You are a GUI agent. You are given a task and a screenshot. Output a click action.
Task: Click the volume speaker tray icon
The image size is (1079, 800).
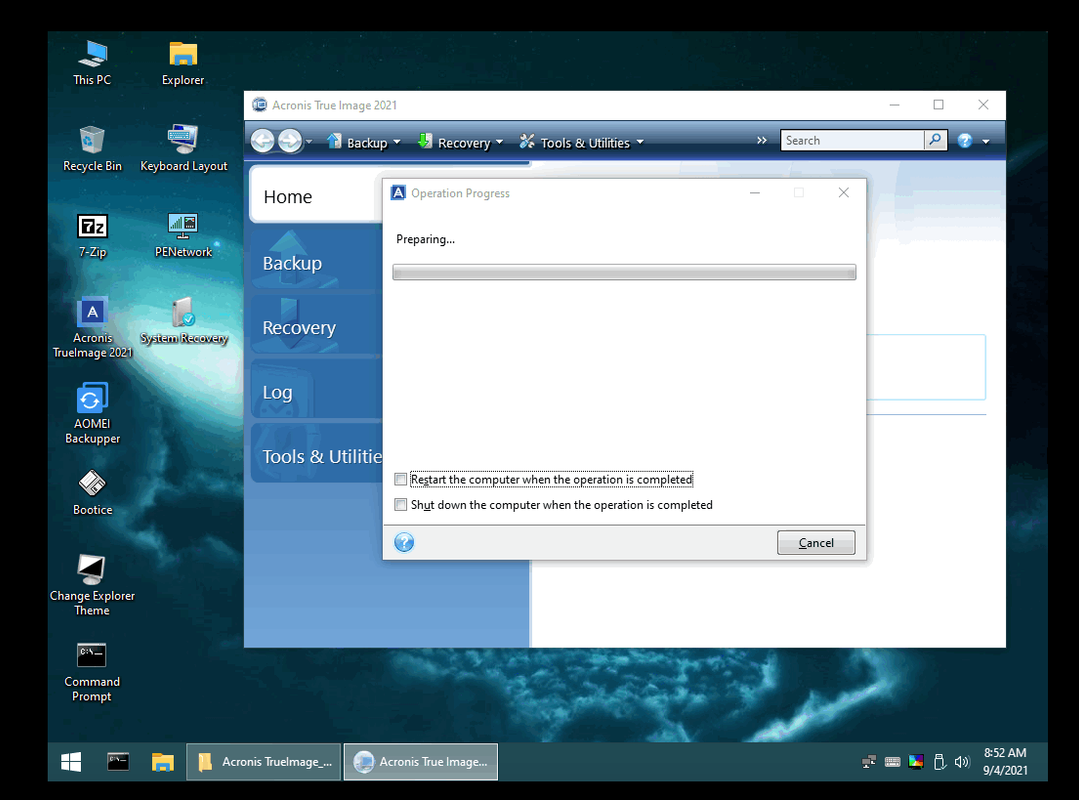pos(962,761)
